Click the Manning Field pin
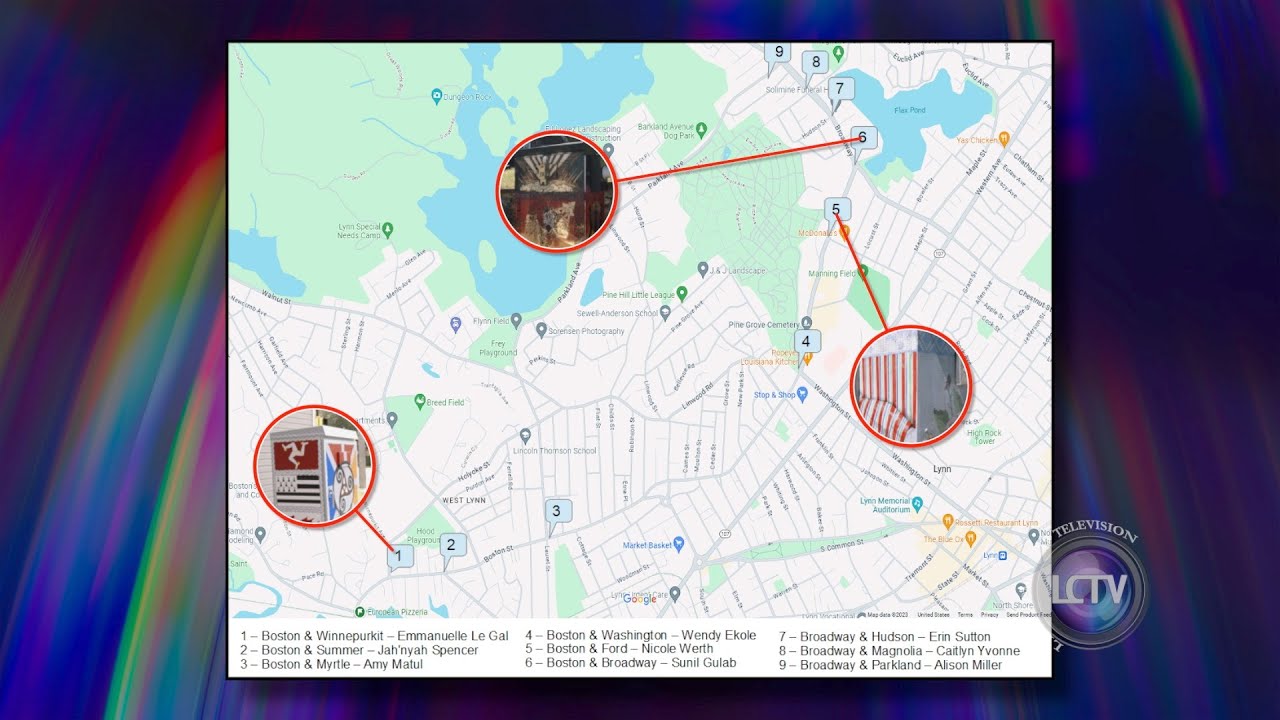The image size is (1280, 720). point(862,271)
